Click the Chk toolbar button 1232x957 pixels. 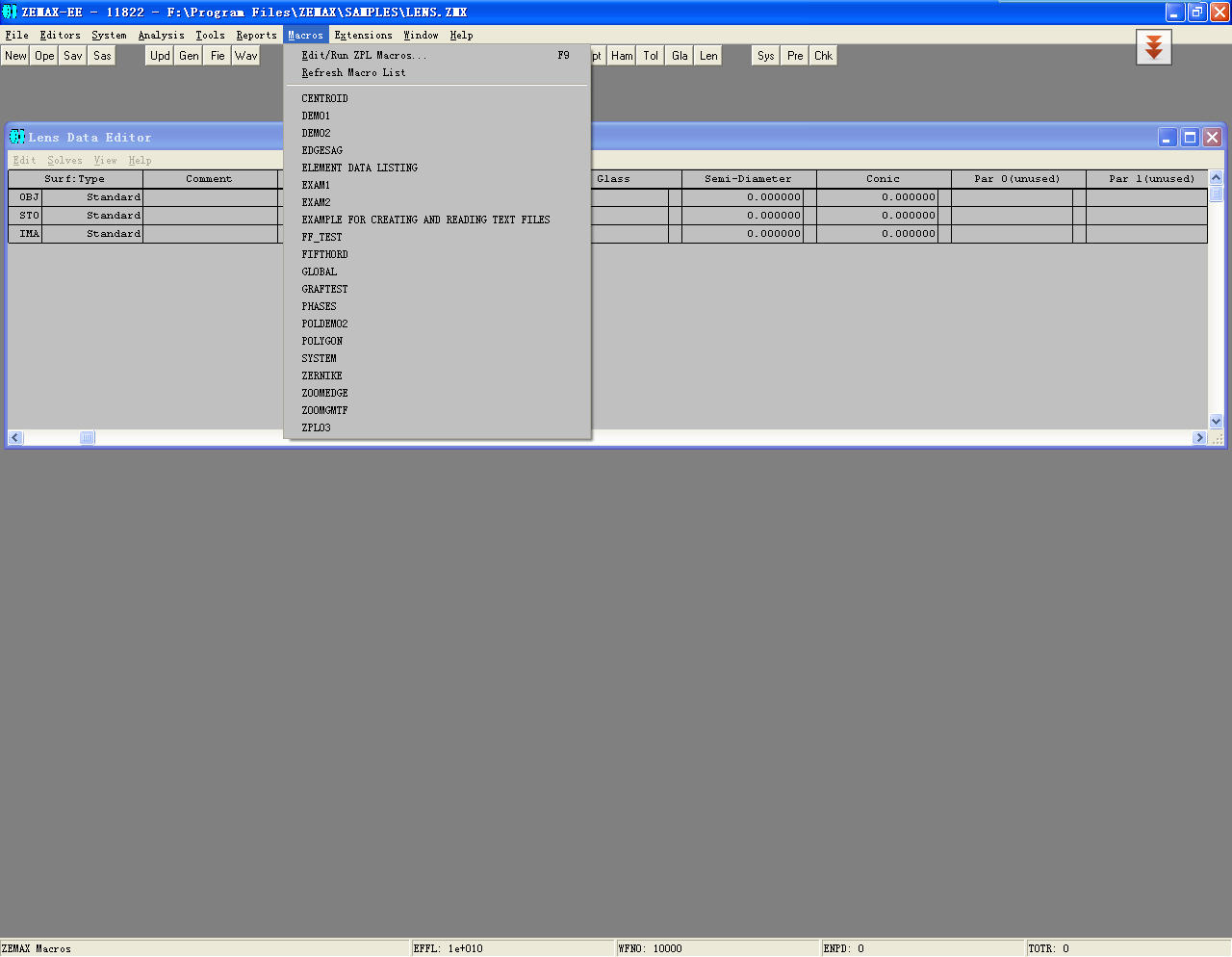(x=824, y=56)
